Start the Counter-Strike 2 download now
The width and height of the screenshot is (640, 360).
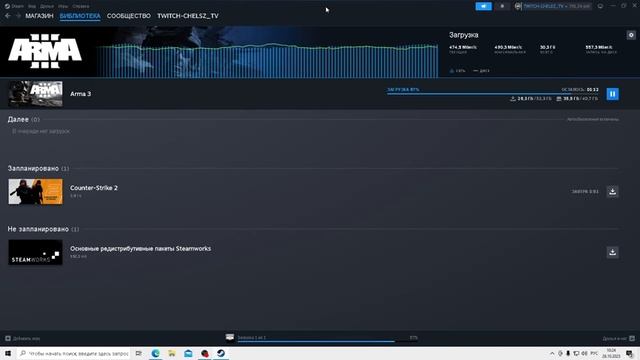click(612, 191)
